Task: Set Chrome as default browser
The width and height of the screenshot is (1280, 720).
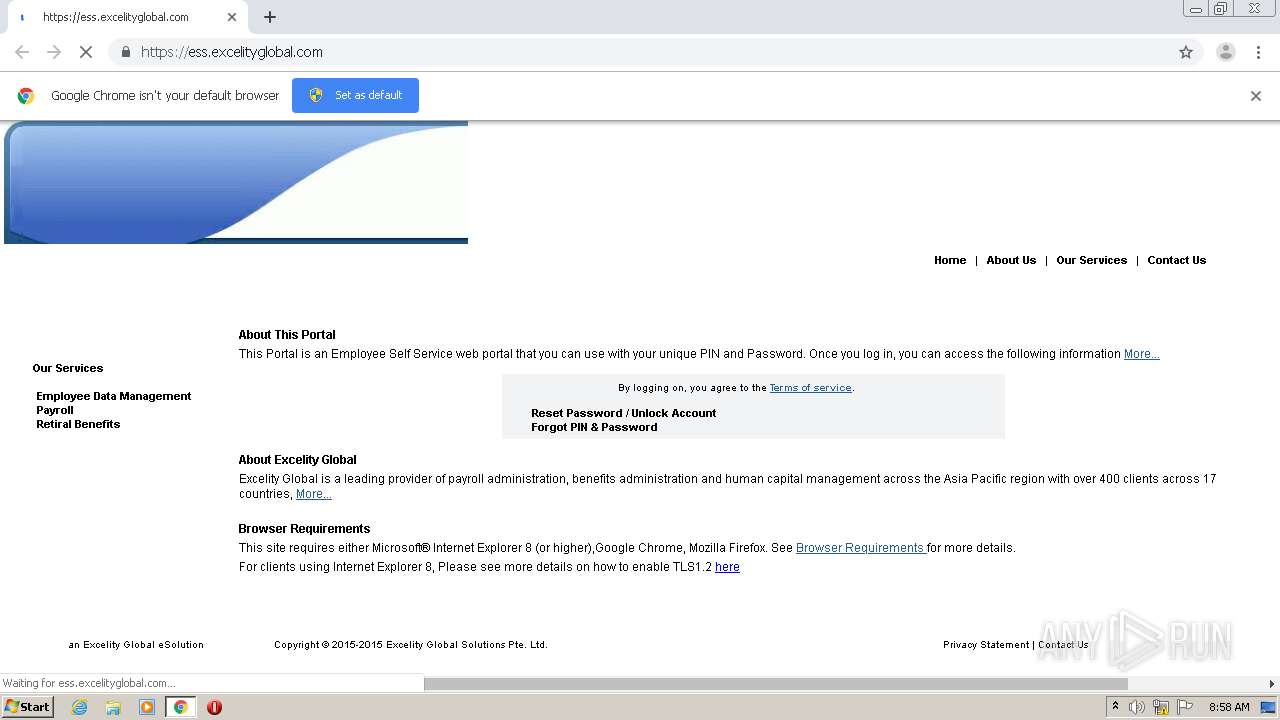Action: (x=355, y=95)
